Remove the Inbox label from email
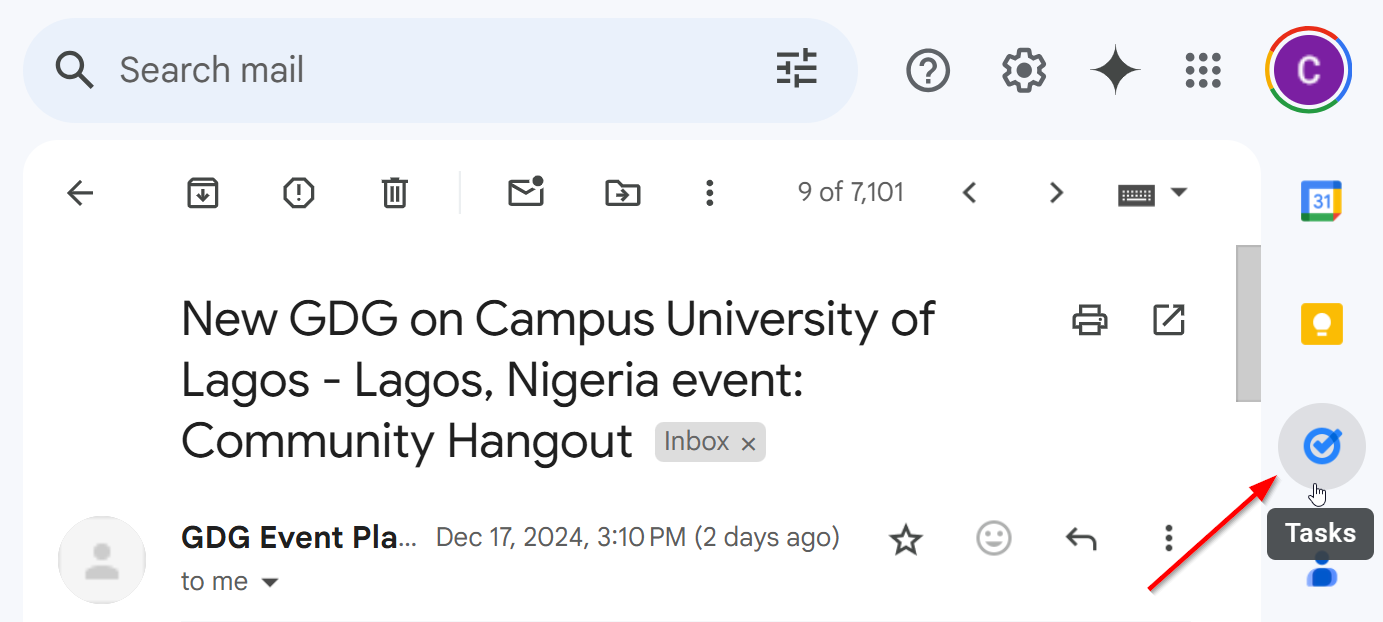1383x622 pixels. tap(748, 444)
